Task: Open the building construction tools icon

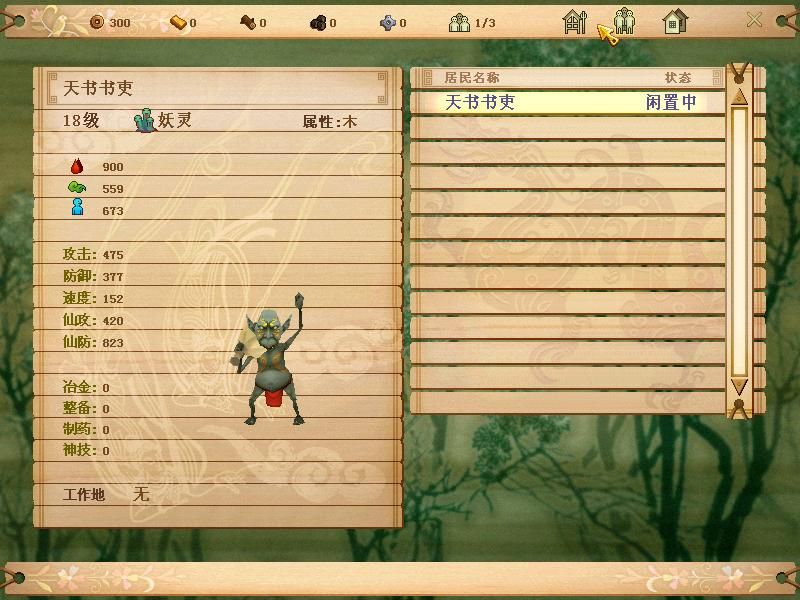Action: (x=574, y=22)
